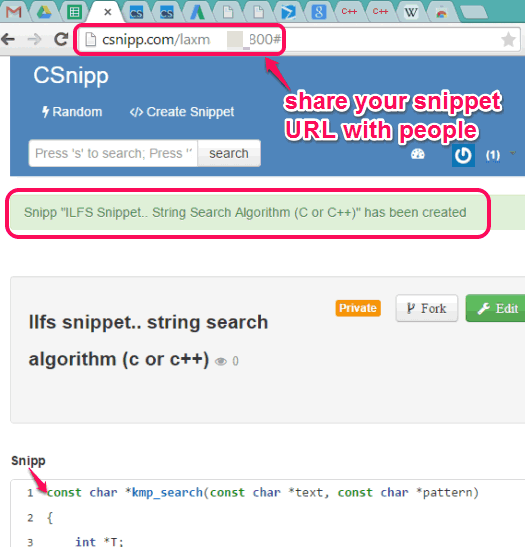525x547 pixels.
Task: Switch to the Wikipedia tab
Action: click(411, 13)
